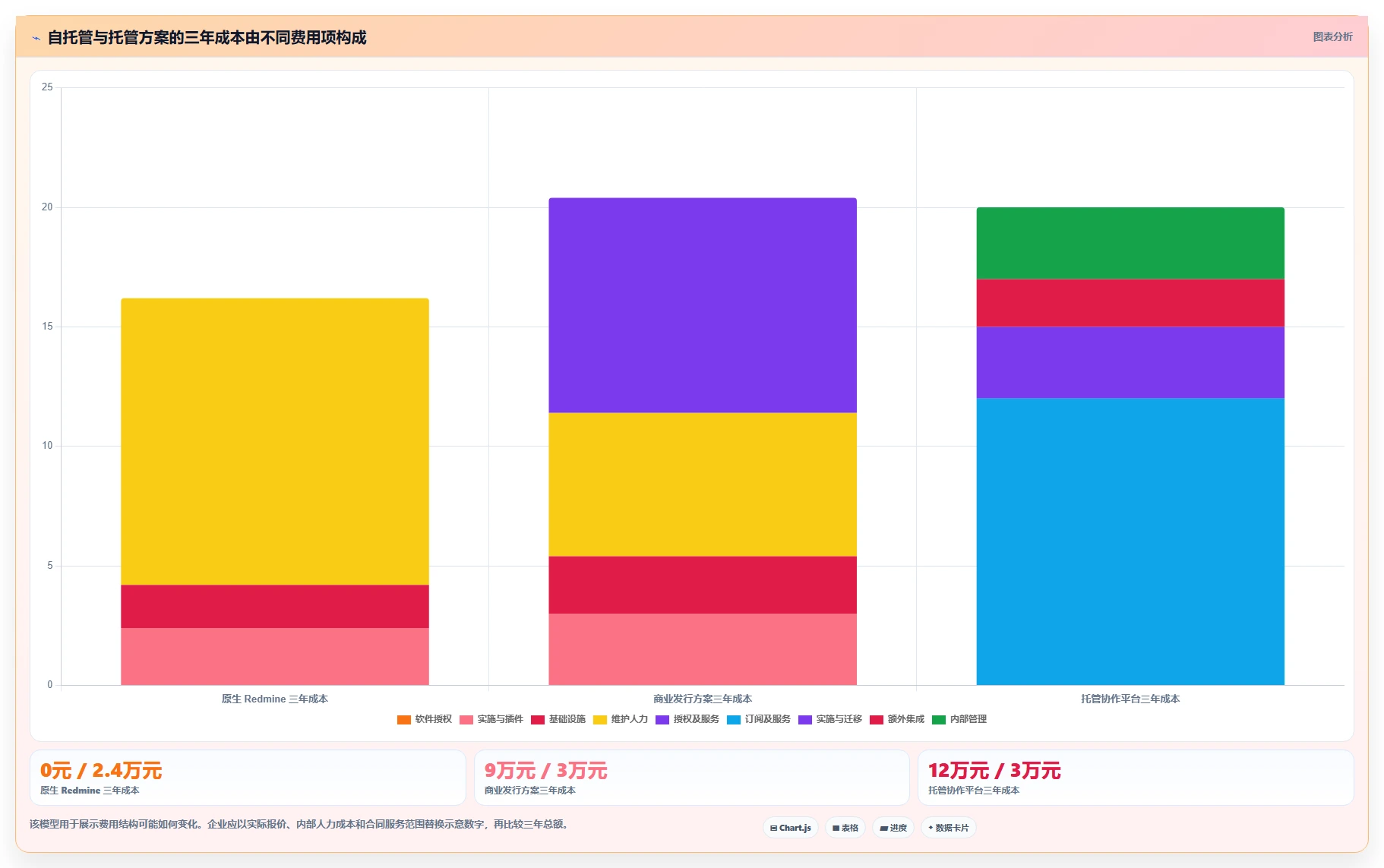The height and width of the screenshot is (868, 1384).
Task: Click the 0元 / 2.4万元 card value
Action: click(x=101, y=771)
